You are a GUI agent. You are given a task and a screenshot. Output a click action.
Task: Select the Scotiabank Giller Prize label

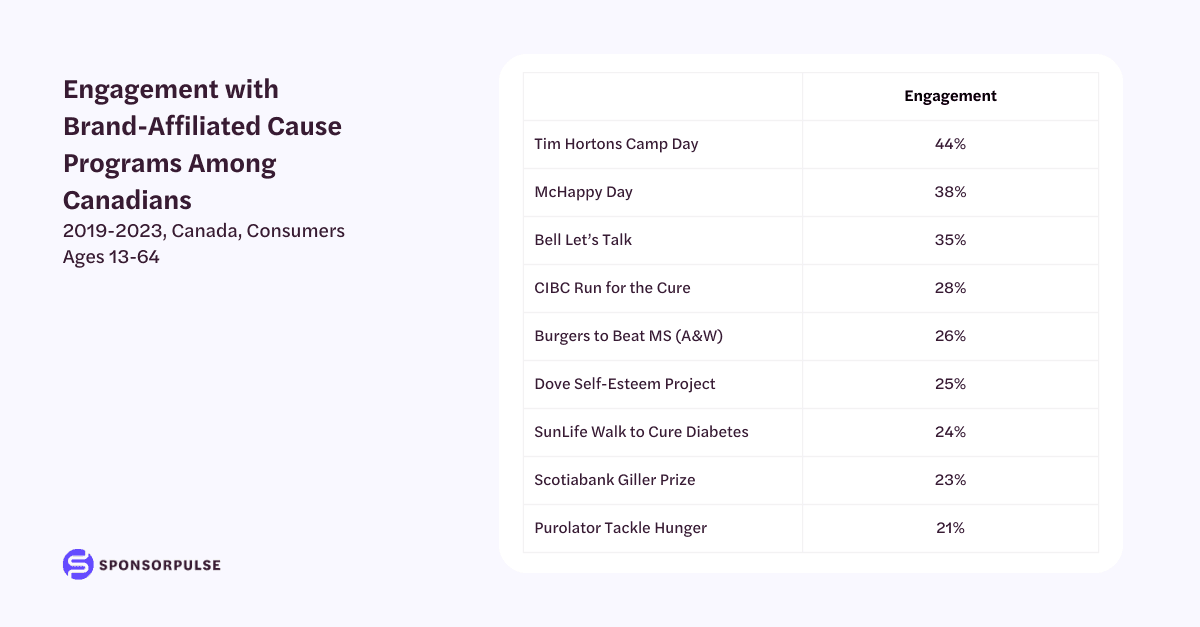[x=615, y=480]
